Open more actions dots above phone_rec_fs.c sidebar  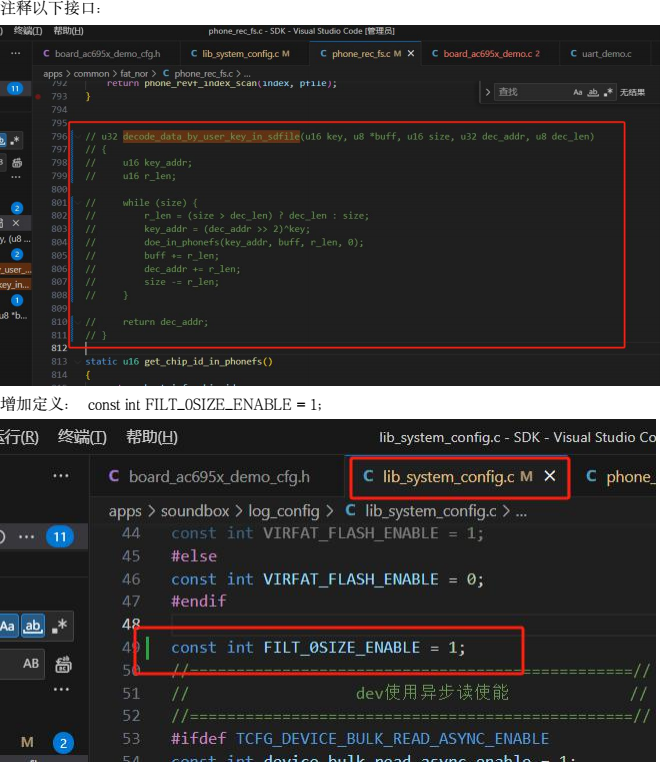tap(16, 53)
